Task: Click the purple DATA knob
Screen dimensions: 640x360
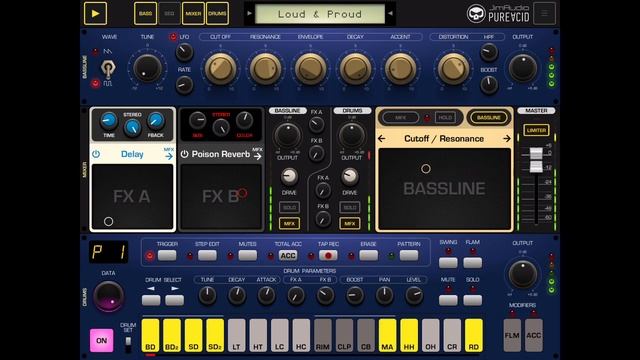Action: pyautogui.click(x=109, y=296)
